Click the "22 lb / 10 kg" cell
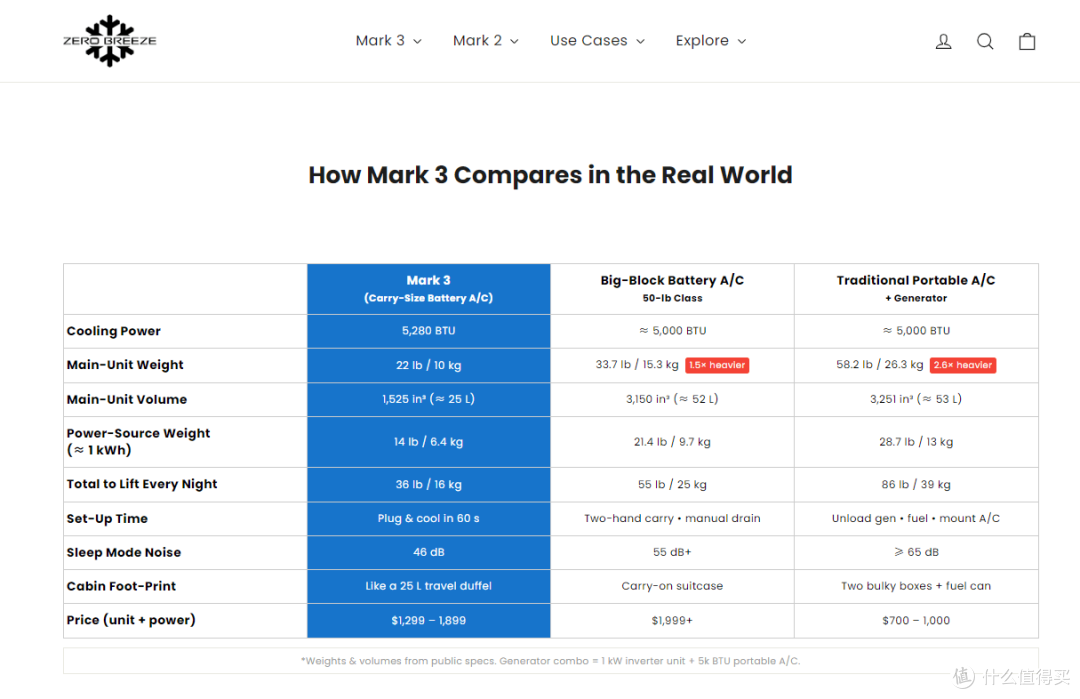1080x699 pixels. (x=428, y=365)
